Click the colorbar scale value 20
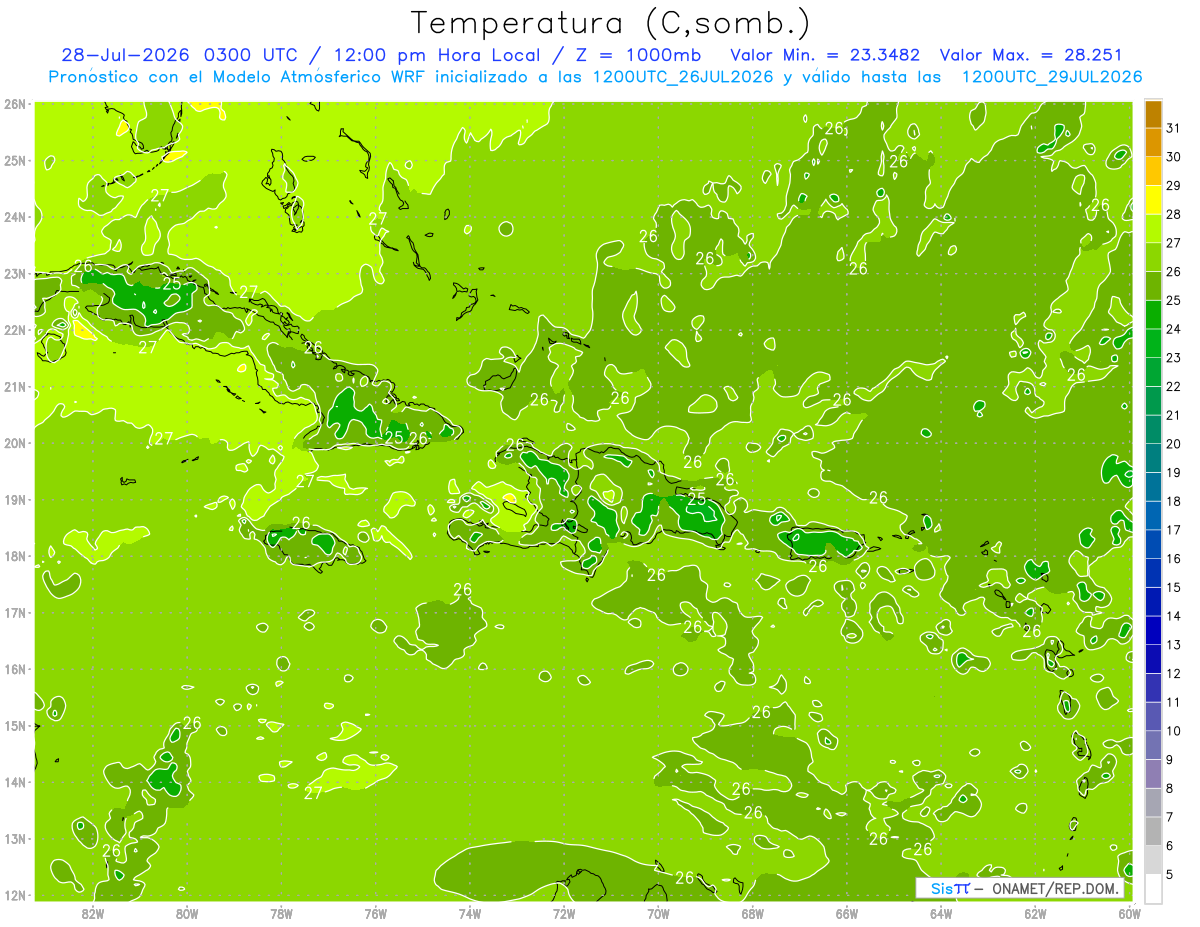The width and height of the screenshot is (1200, 927). click(1174, 444)
